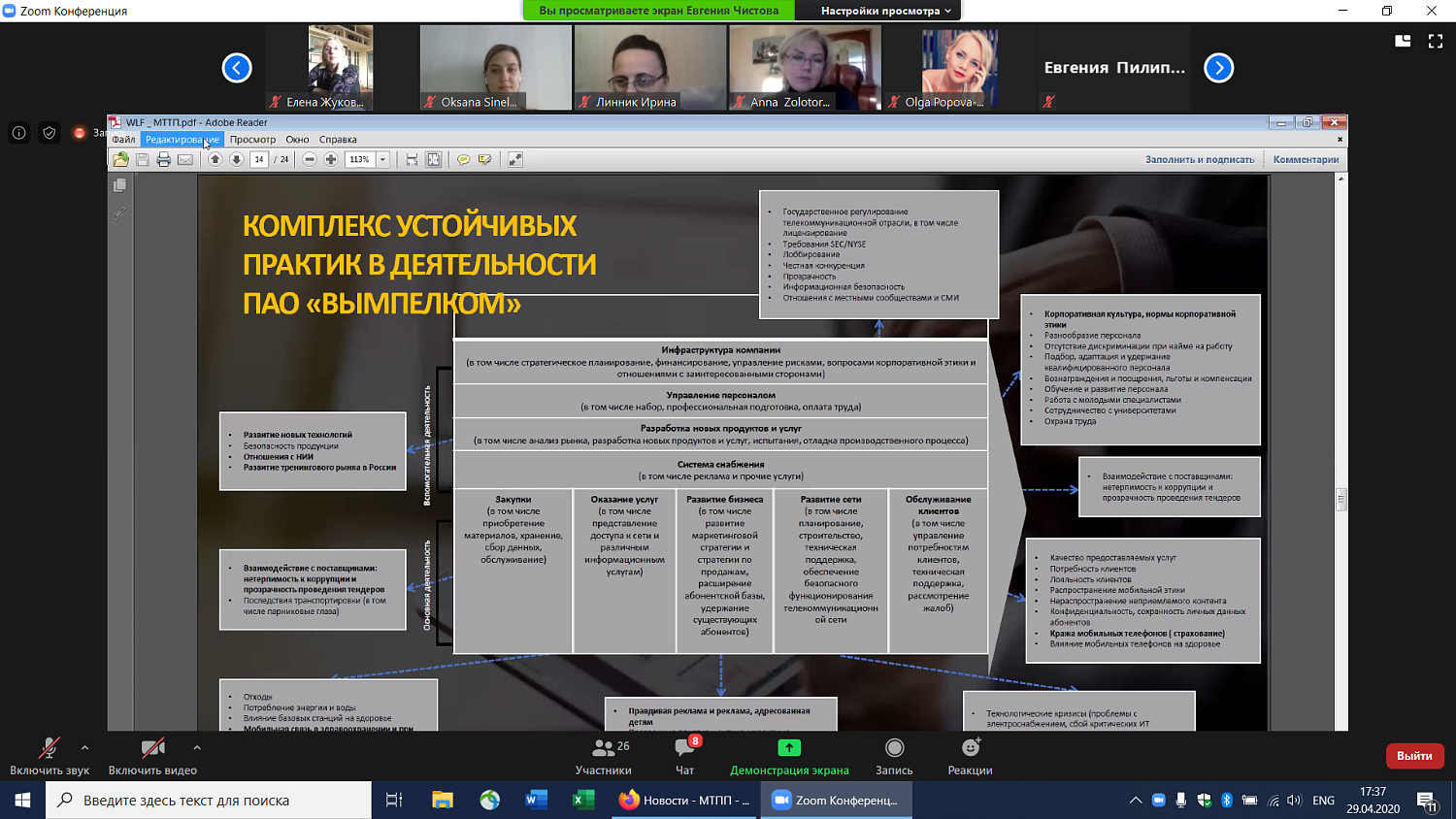This screenshot has height=819, width=1456.
Task: Show next participants with right arrow
Action: point(1219,68)
